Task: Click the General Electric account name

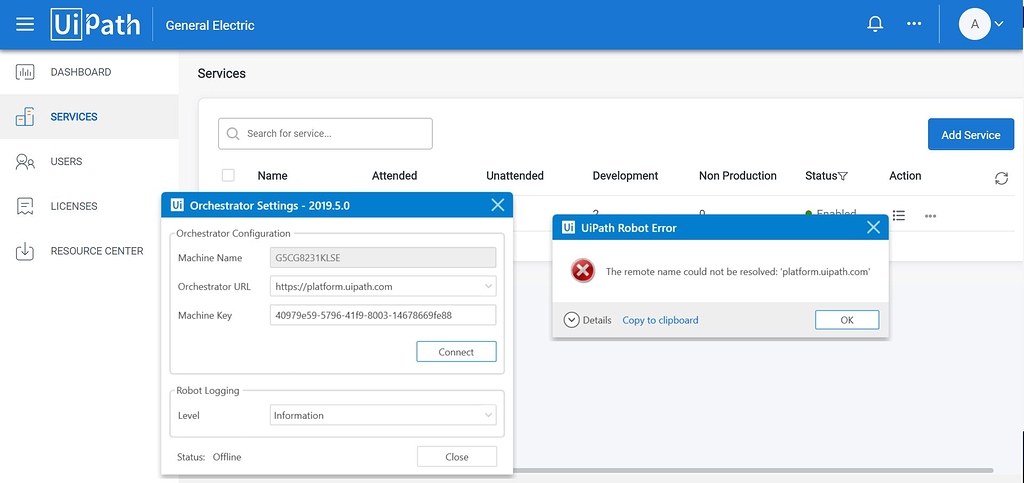Action: (x=210, y=25)
